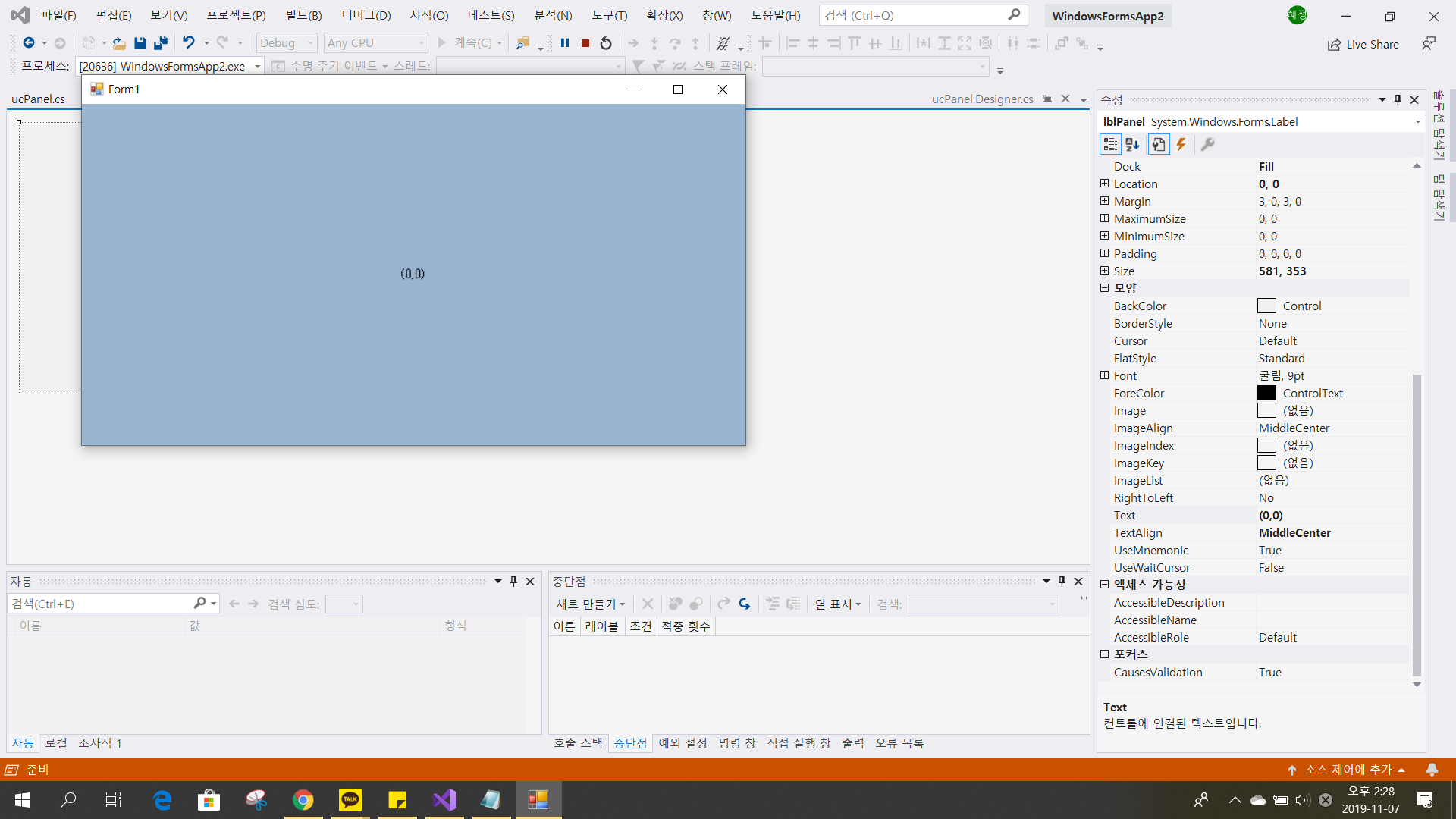The image size is (1456, 819).
Task: Click the Save All toolbar icon
Action: [x=160, y=43]
